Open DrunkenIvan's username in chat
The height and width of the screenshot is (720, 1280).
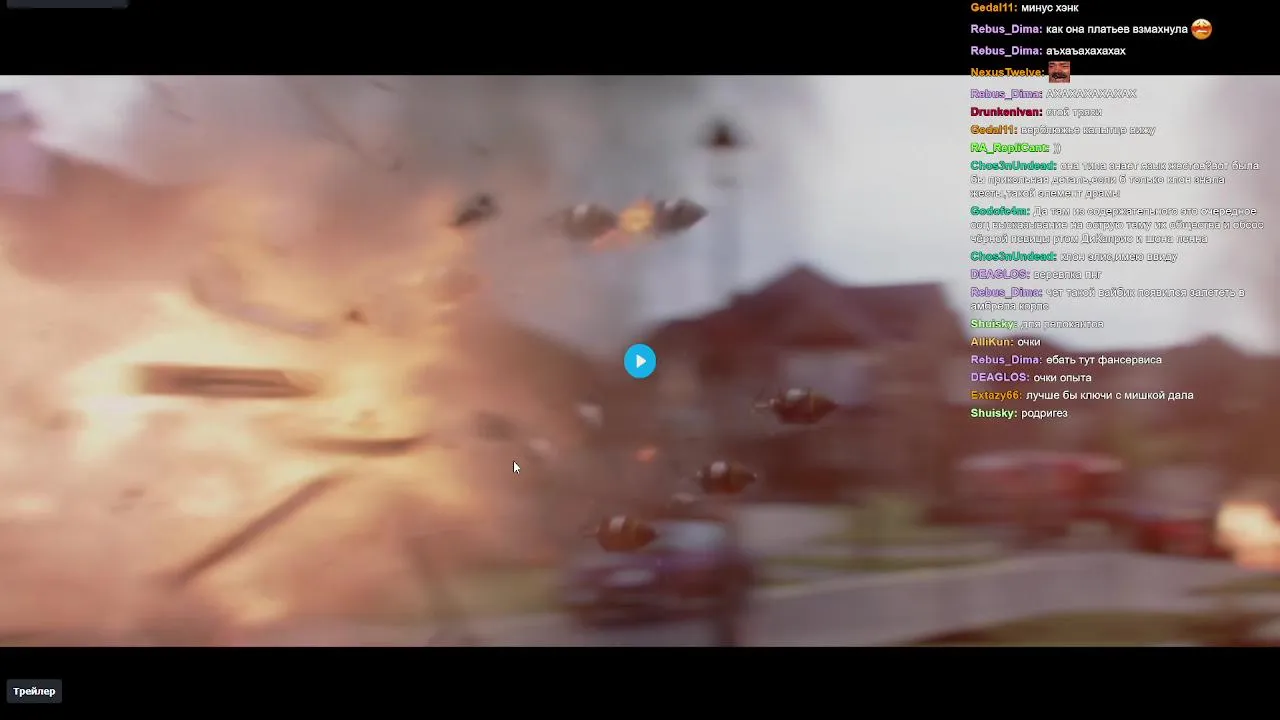pos(1005,112)
